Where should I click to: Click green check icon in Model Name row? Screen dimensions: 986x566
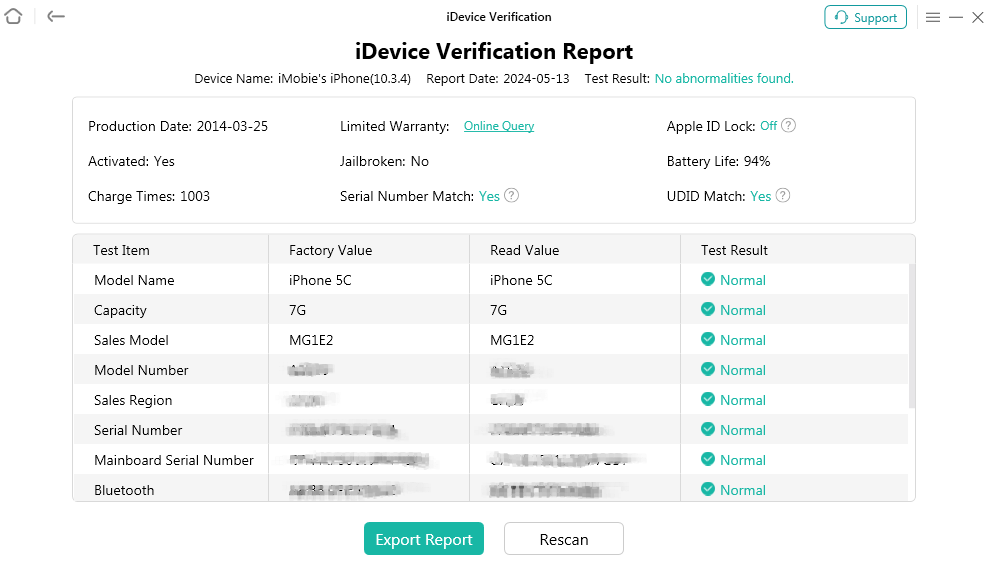tap(708, 279)
